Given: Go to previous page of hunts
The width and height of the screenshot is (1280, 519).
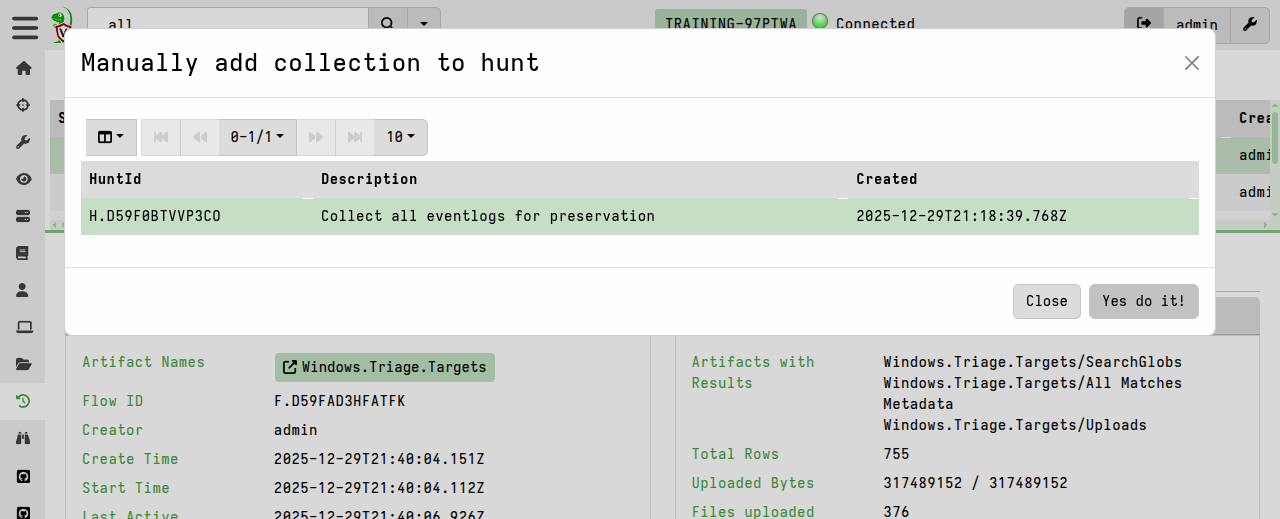Looking at the screenshot, I should 200,137.
